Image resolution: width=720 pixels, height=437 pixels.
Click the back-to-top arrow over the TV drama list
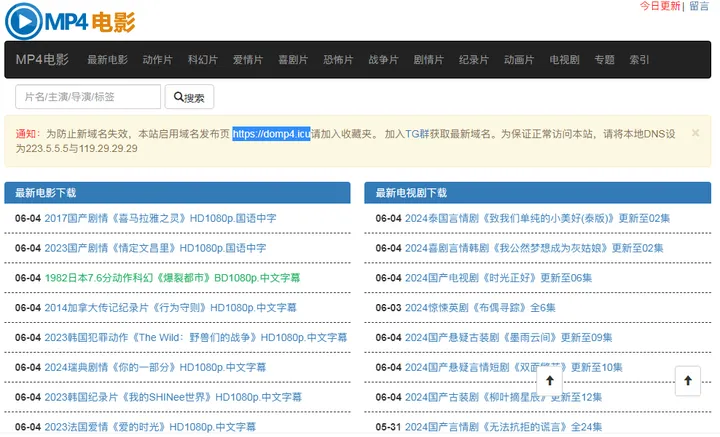coord(550,381)
